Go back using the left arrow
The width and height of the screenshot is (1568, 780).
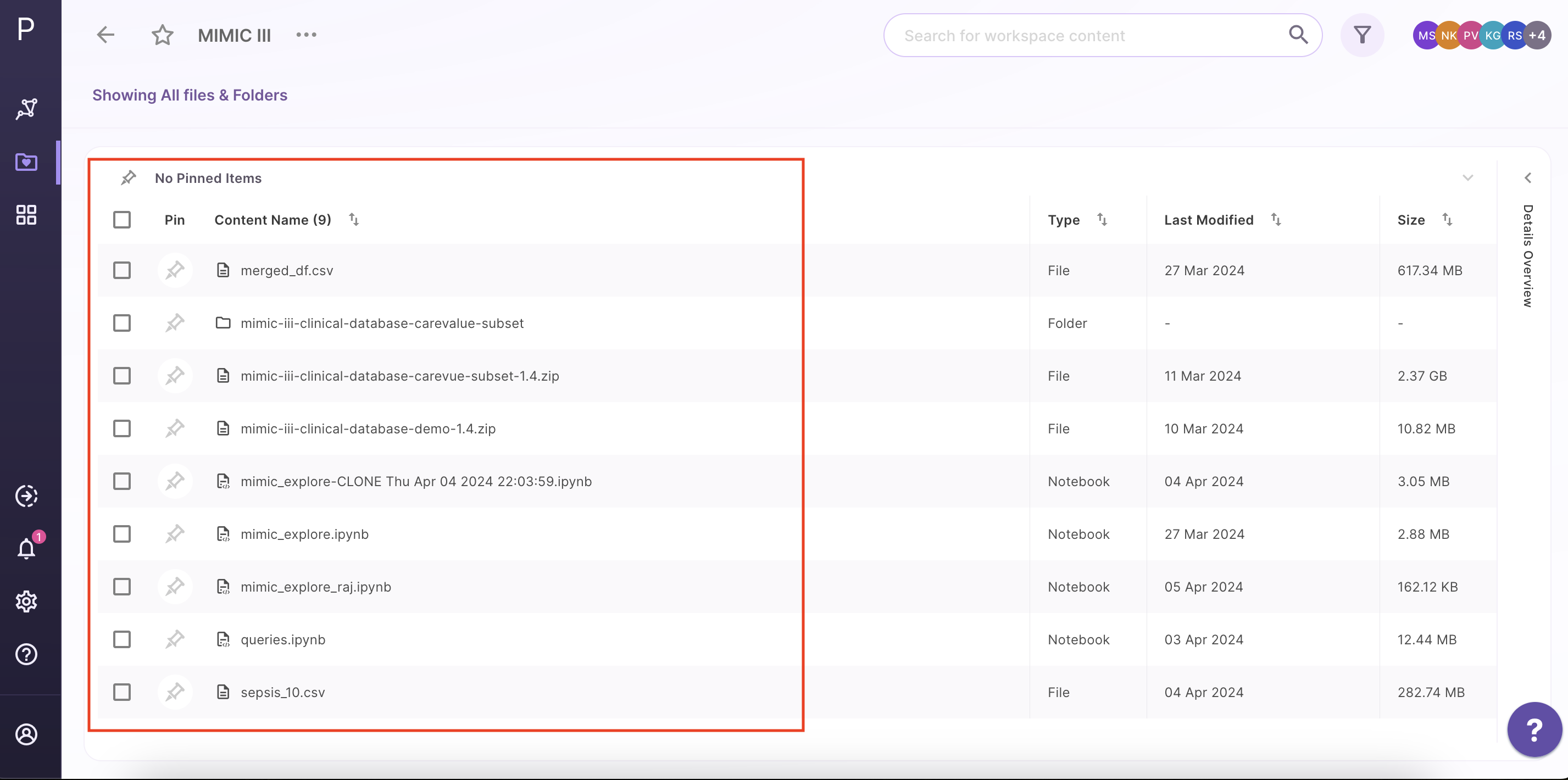coord(106,35)
